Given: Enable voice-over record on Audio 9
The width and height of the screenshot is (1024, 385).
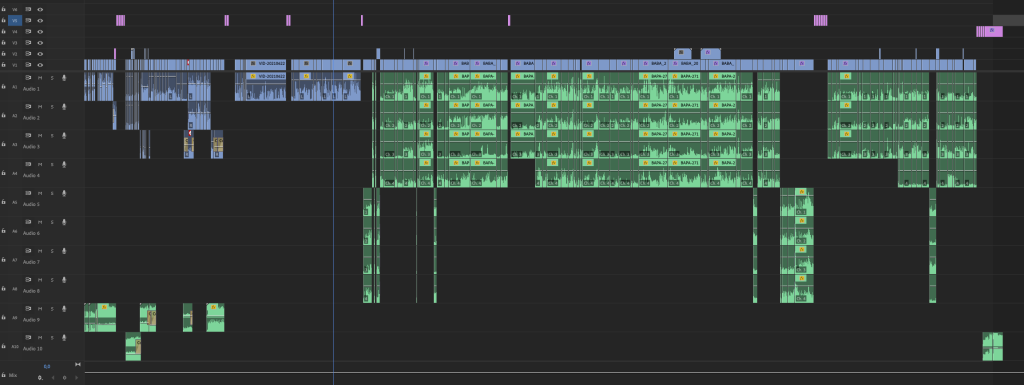Looking at the screenshot, I should point(64,309).
